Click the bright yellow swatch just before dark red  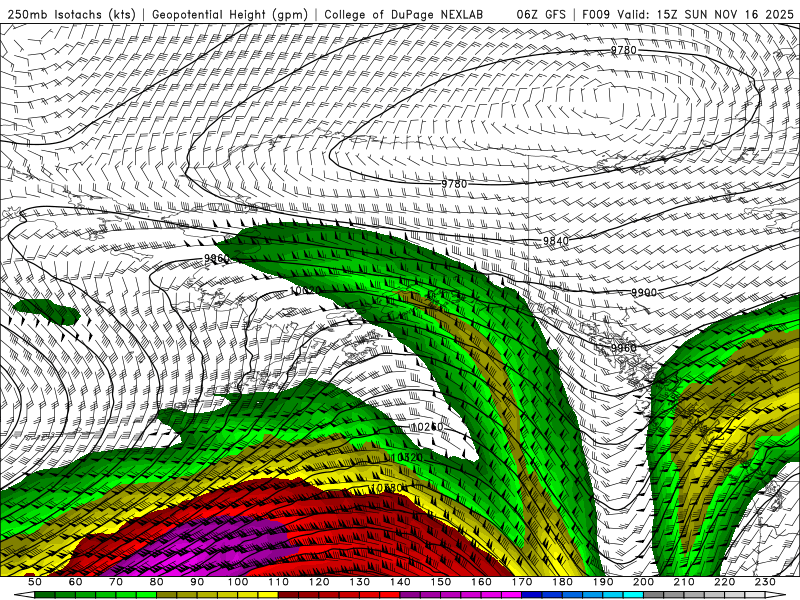pyautogui.click(x=268, y=595)
